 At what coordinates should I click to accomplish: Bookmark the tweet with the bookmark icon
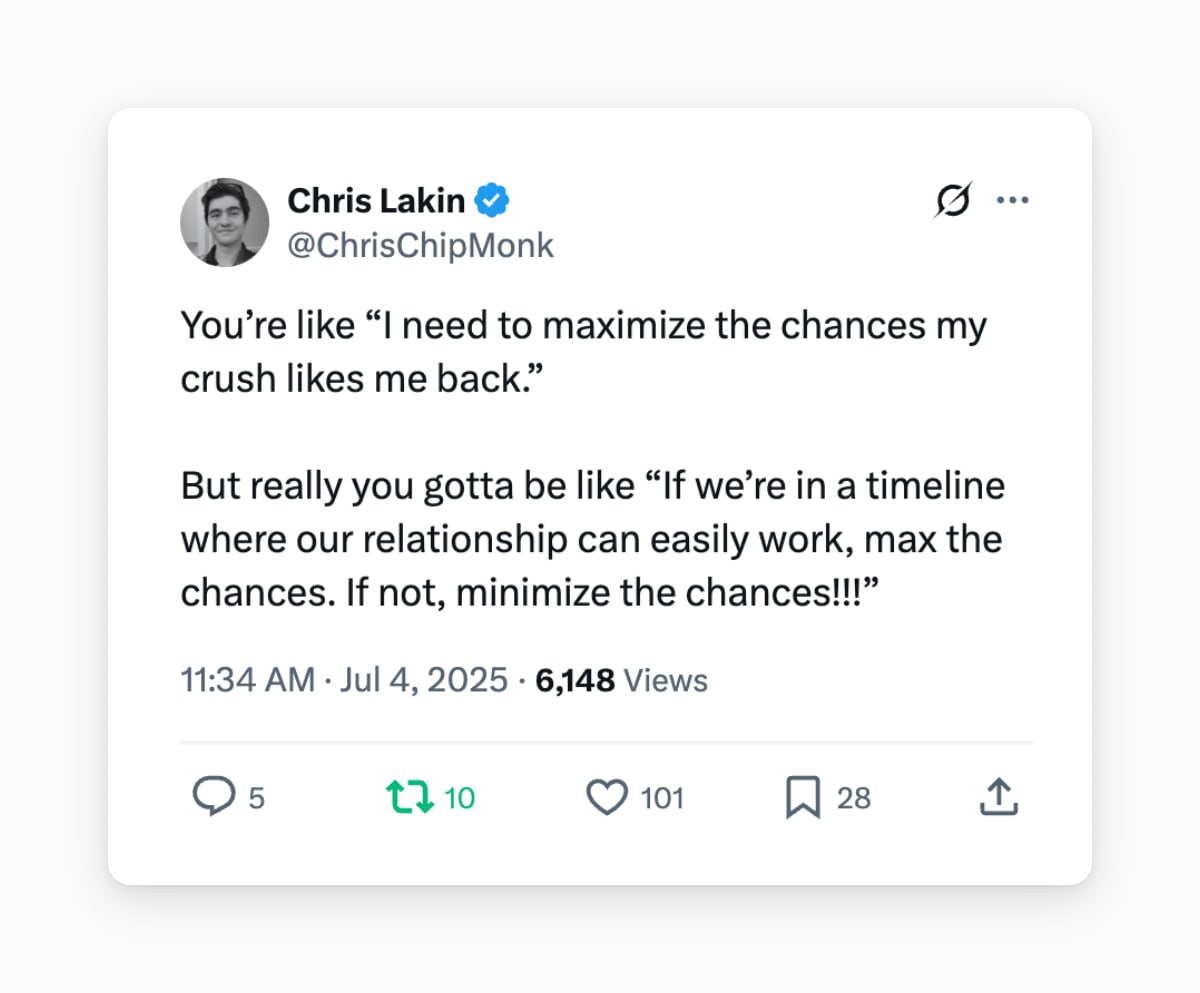[803, 798]
